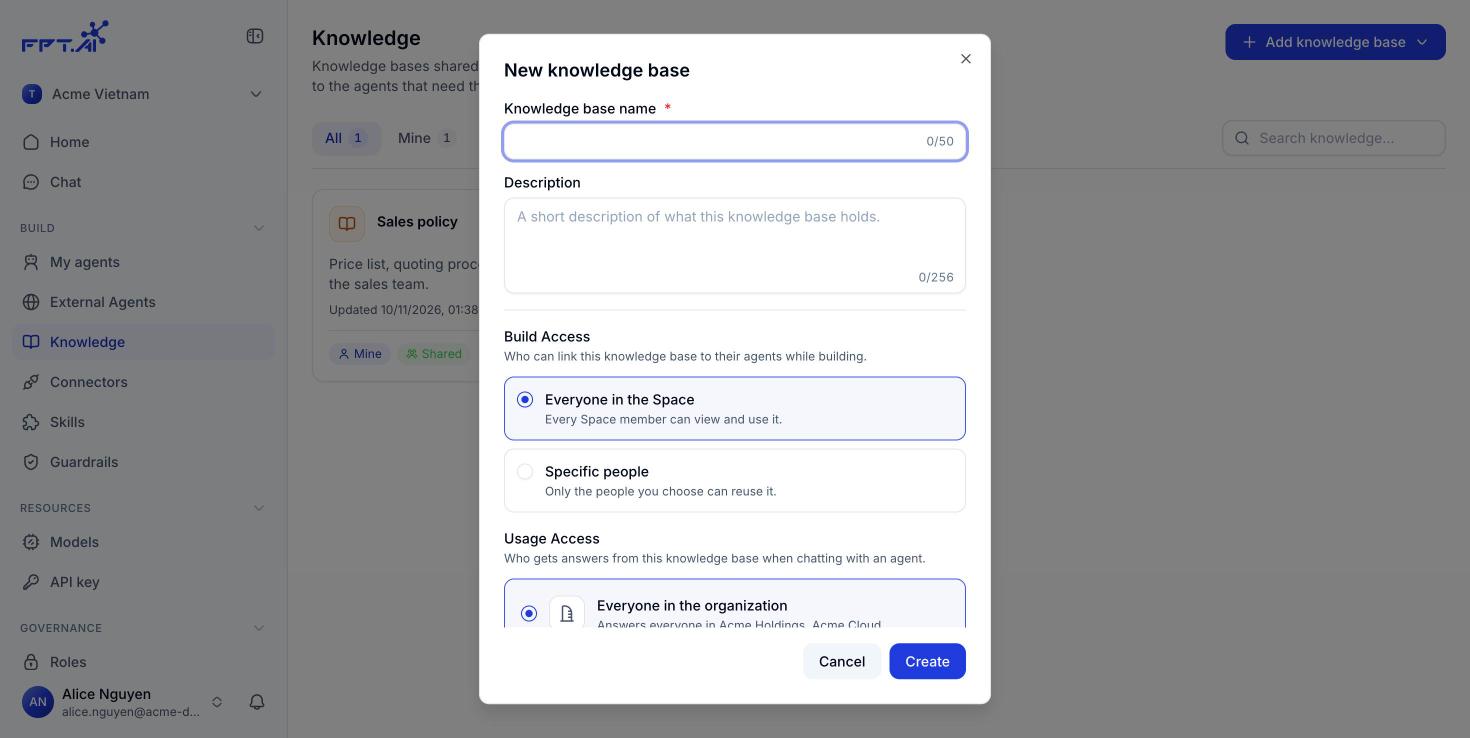
Task: Click the Usage Access heading
Action: [x=552, y=538]
